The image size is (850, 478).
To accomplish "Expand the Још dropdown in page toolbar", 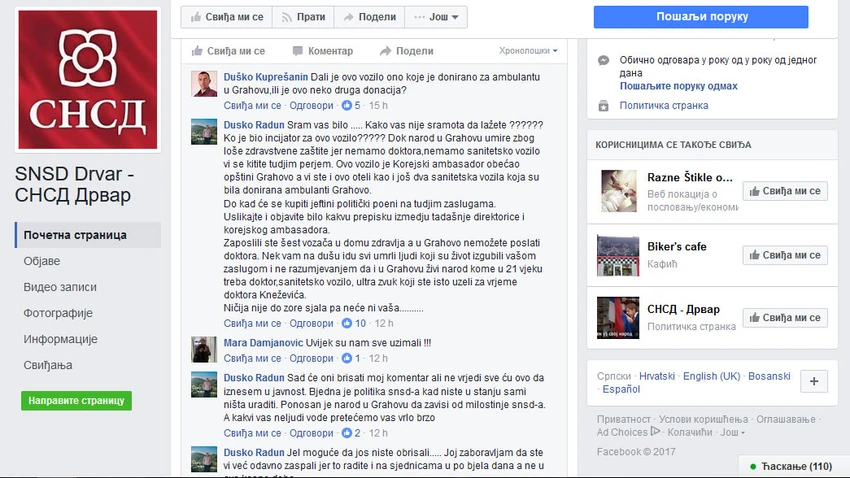I will coord(436,17).
